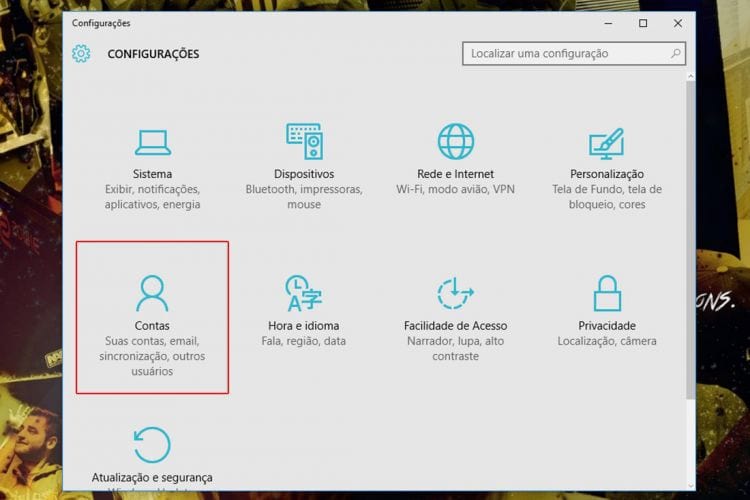Viewport: 750px width, 500px height.
Task: Click the 'Localização, câmera' description
Action: tap(607, 341)
